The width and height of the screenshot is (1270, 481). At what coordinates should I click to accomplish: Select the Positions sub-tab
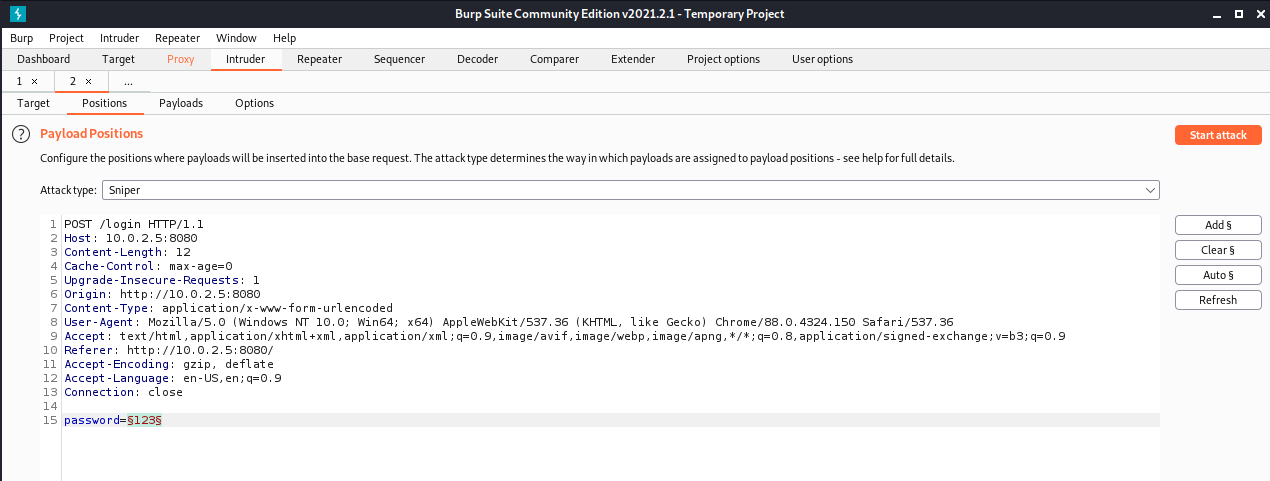(104, 103)
